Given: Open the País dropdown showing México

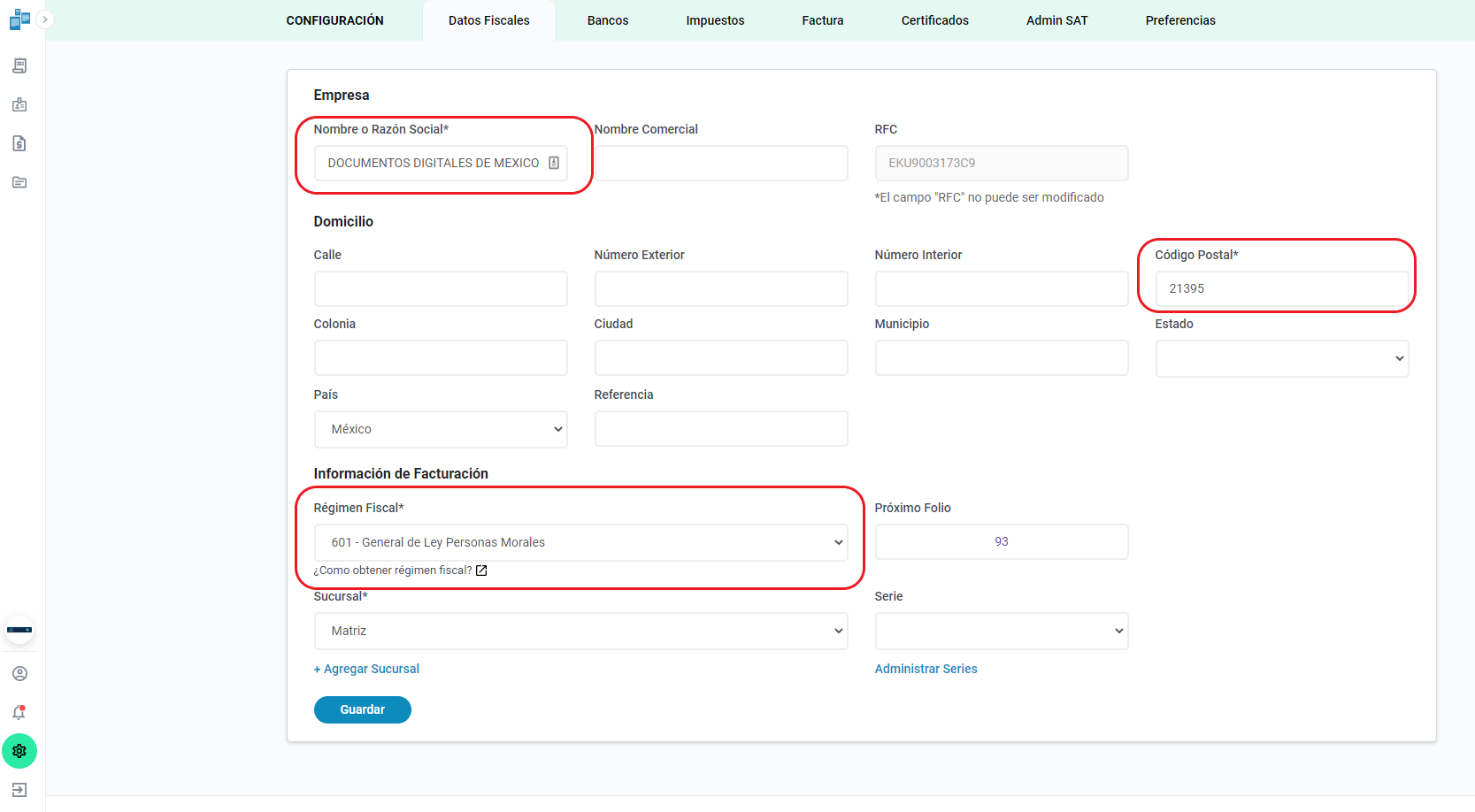Looking at the screenshot, I should (441, 429).
